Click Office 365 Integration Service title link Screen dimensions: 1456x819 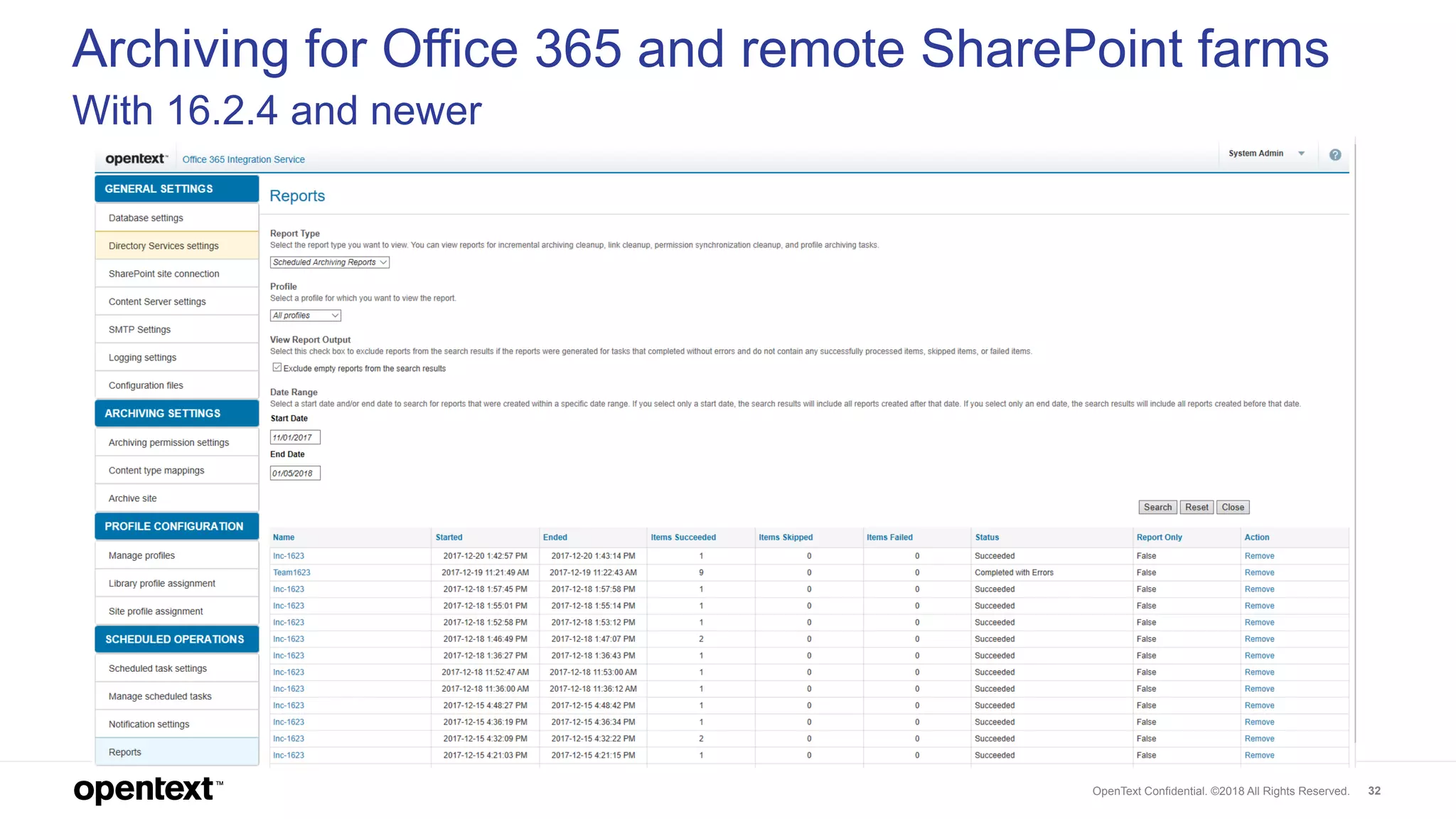[243, 159]
